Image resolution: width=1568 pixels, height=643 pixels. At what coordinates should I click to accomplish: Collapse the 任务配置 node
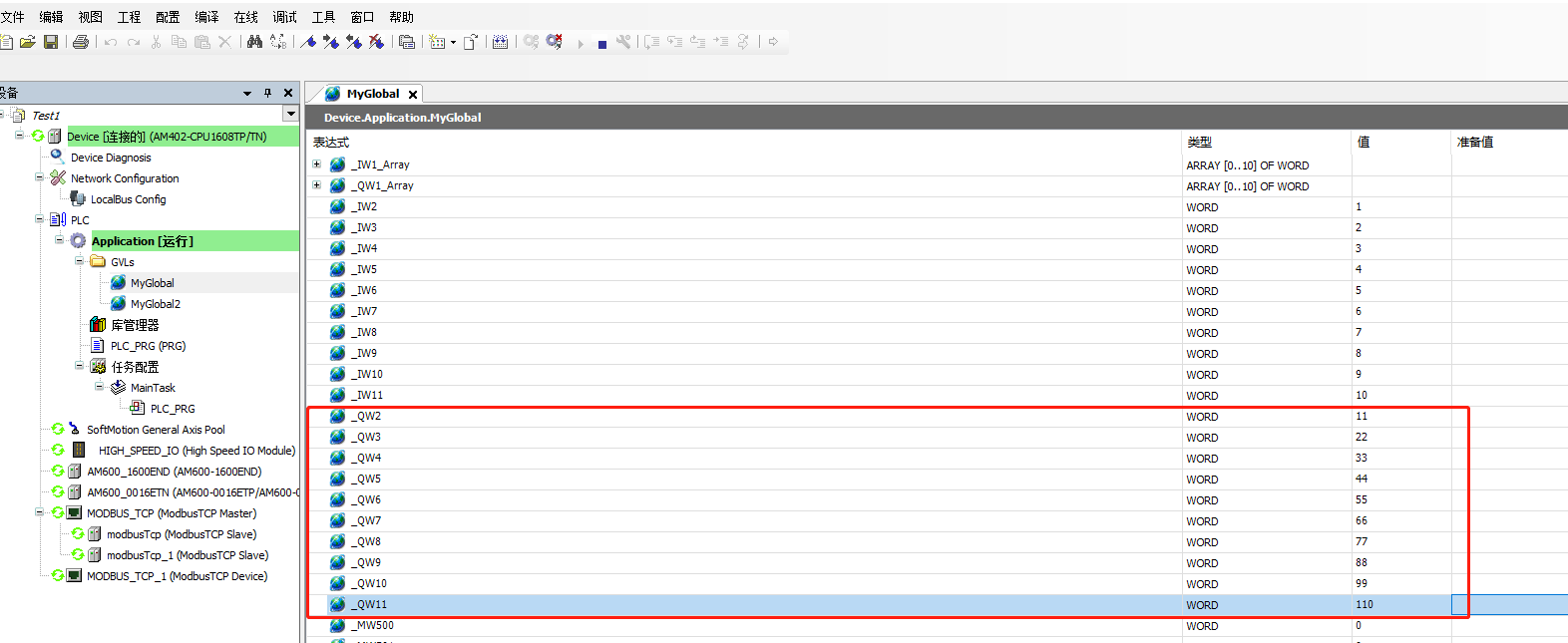coord(79,366)
